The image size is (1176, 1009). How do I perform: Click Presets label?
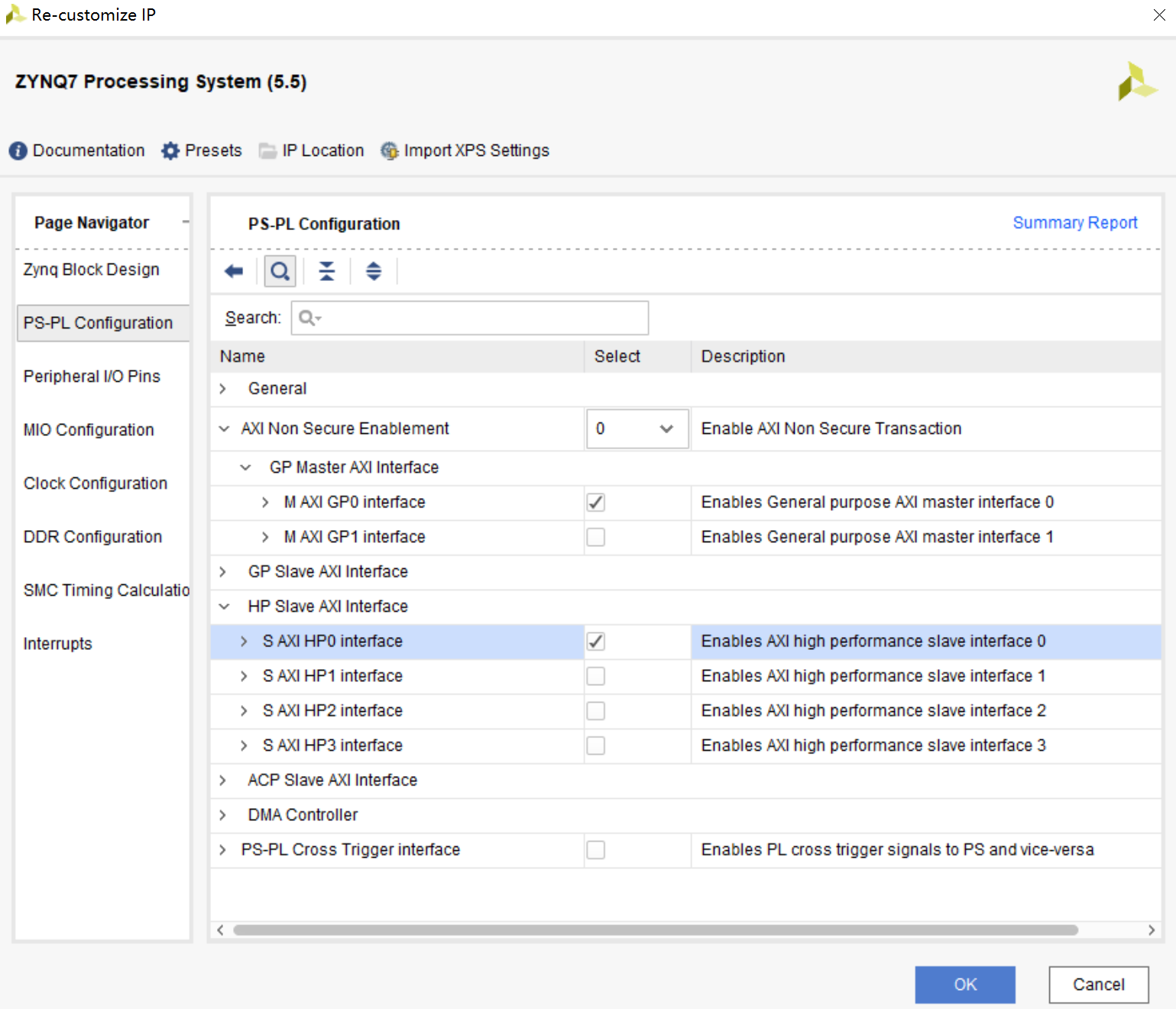[x=213, y=150]
